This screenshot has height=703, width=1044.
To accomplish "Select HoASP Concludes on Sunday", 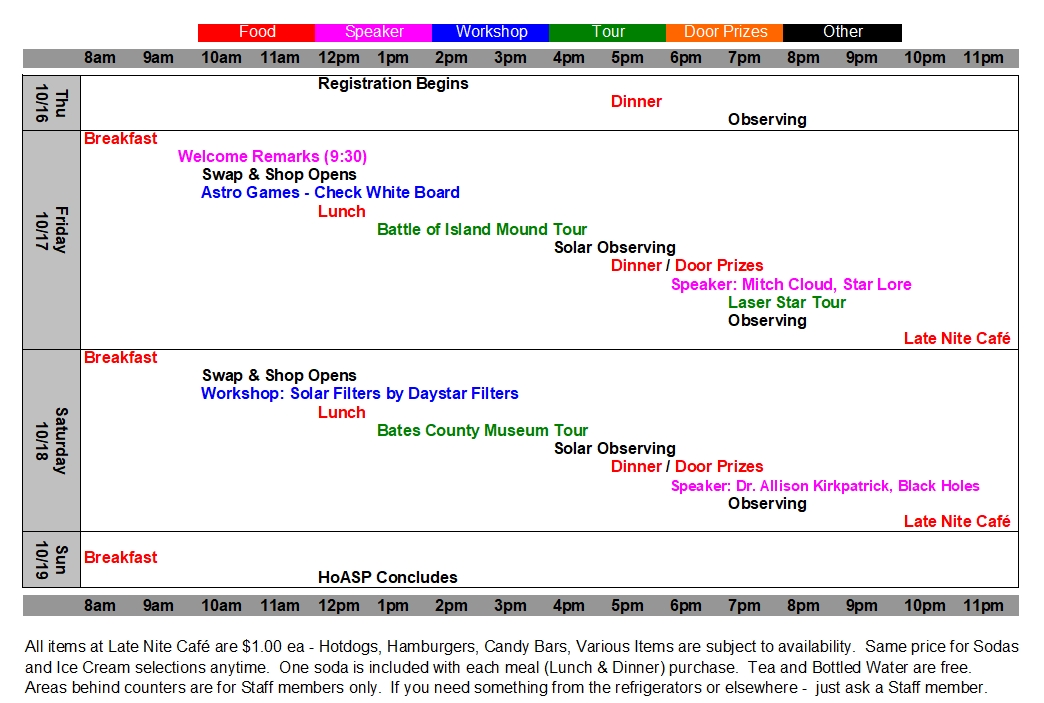I will 387,578.
